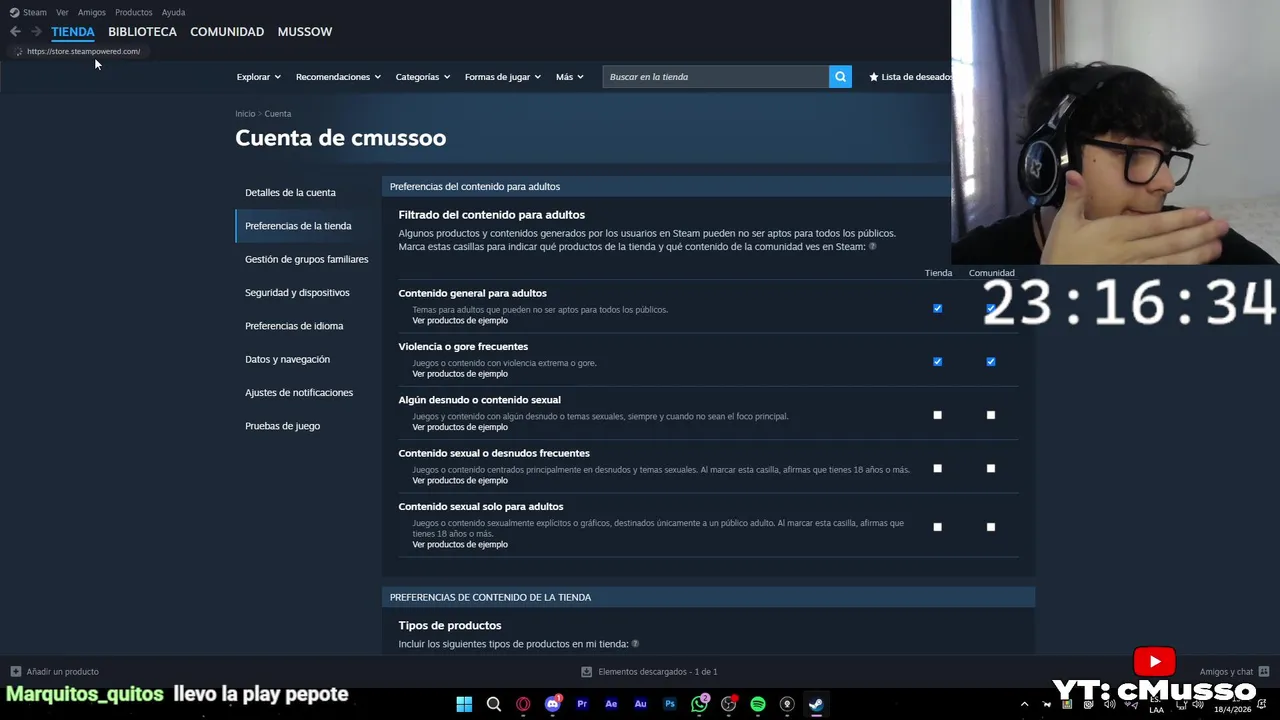Click the magnifier search button in store
The image size is (1280, 720).
click(x=840, y=77)
